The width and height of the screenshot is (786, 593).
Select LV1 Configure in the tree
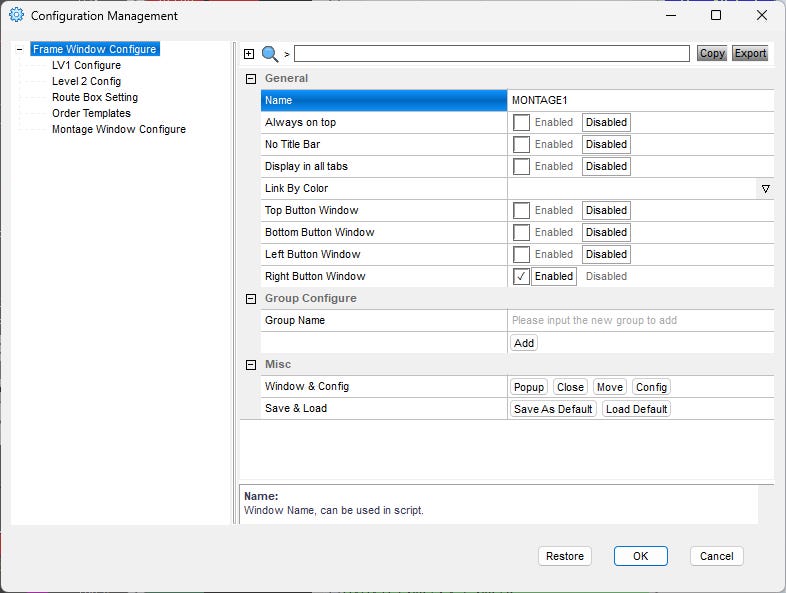pos(86,65)
